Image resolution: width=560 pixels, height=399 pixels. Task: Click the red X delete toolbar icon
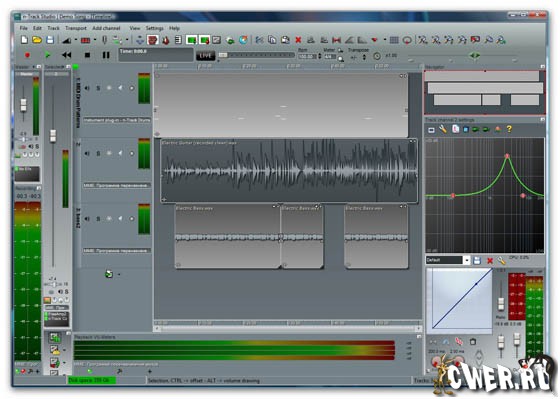(298, 40)
